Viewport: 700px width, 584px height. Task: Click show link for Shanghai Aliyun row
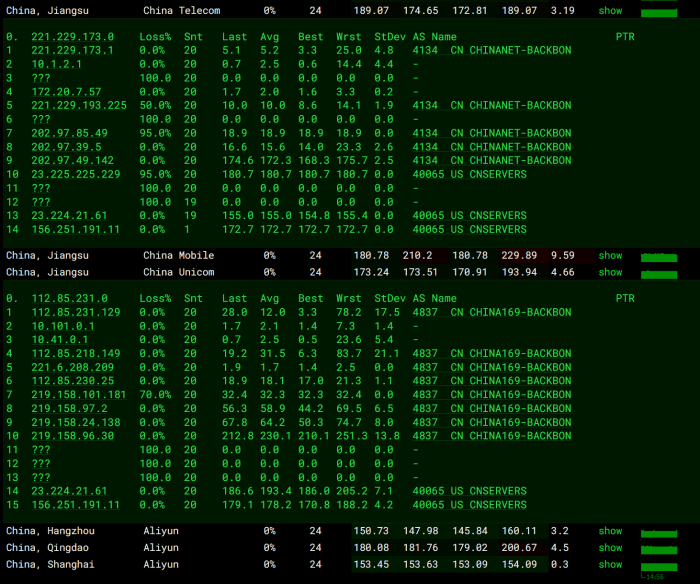(x=610, y=564)
